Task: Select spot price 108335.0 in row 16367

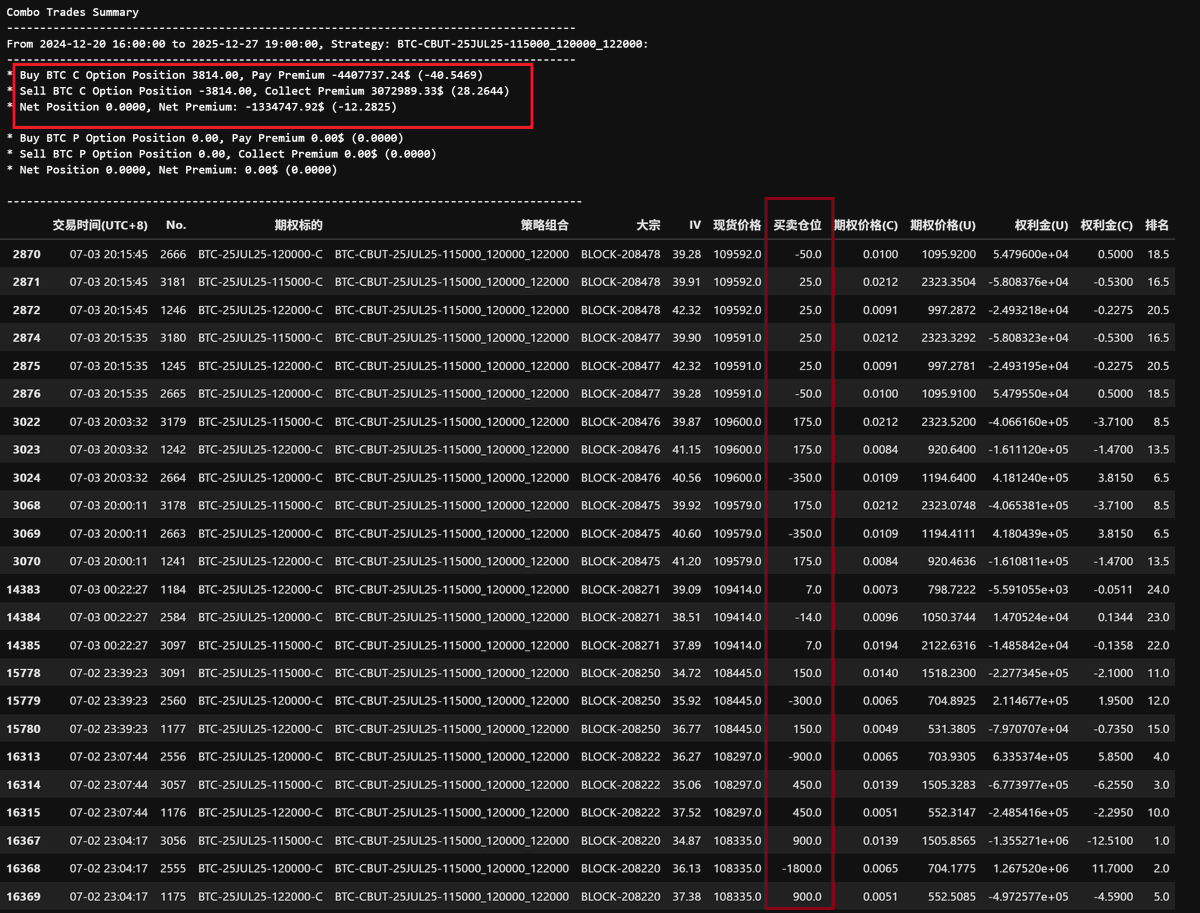Action: (737, 841)
